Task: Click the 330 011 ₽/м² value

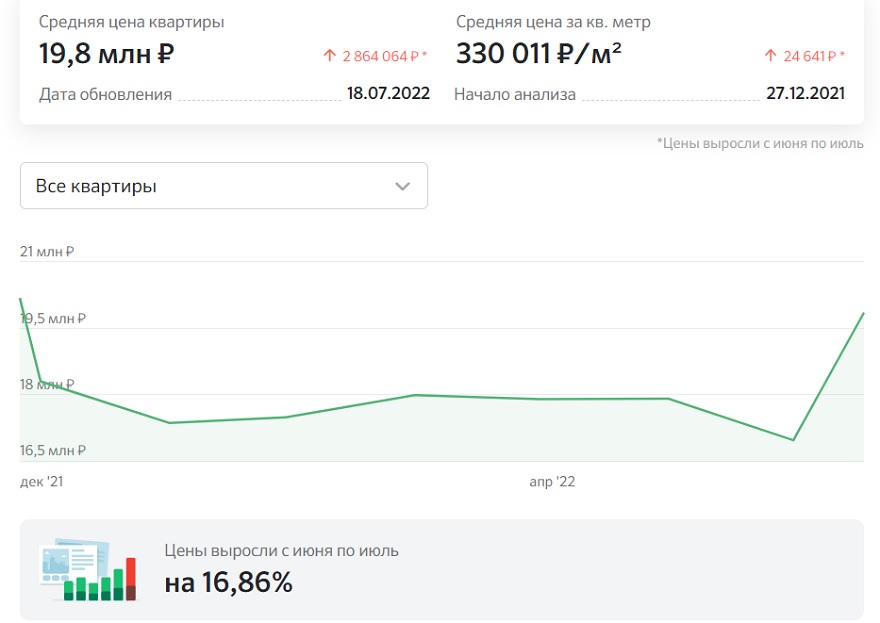Action: (x=538, y=54)
